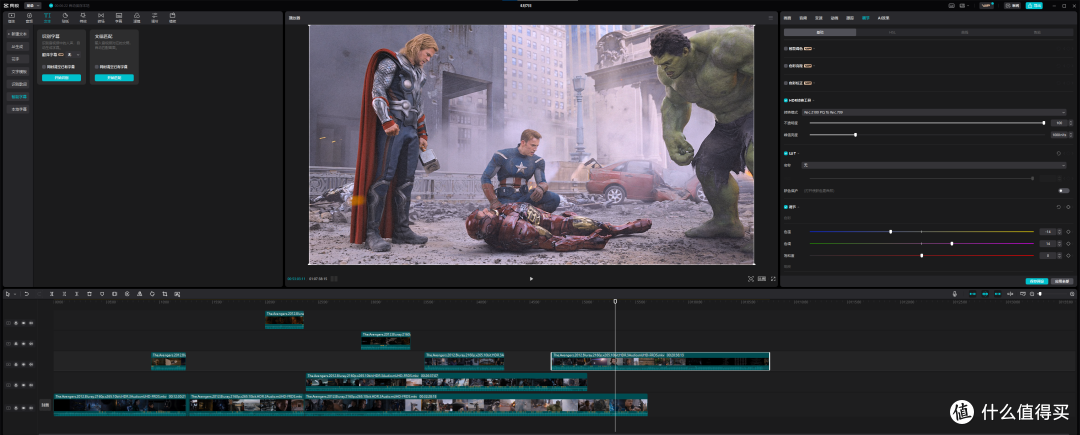Open the smart subtitles sidebar item

19,96
